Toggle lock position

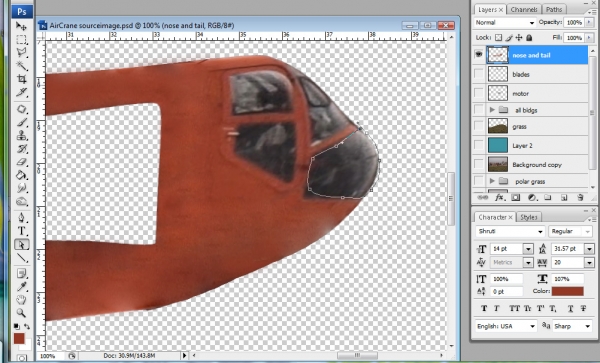click(x=519, y=37)
